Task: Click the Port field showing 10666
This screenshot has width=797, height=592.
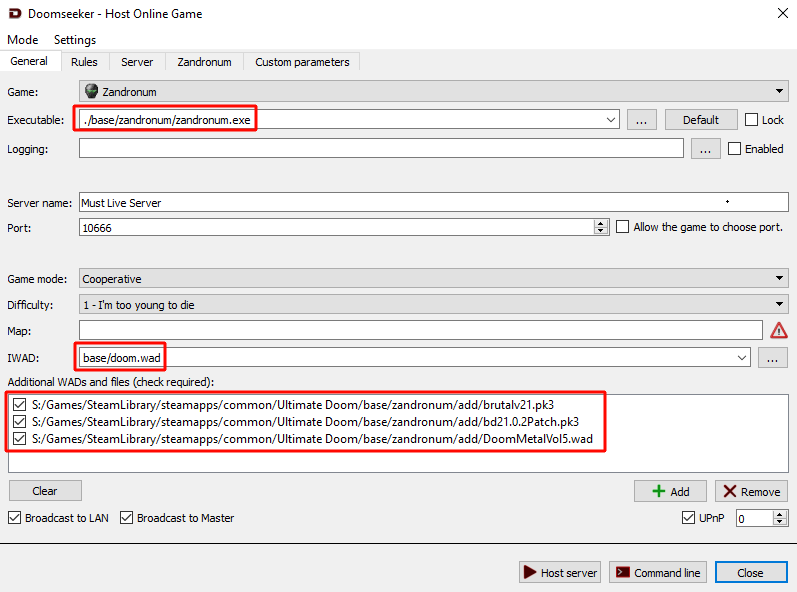Action: [x=336, y=227]
